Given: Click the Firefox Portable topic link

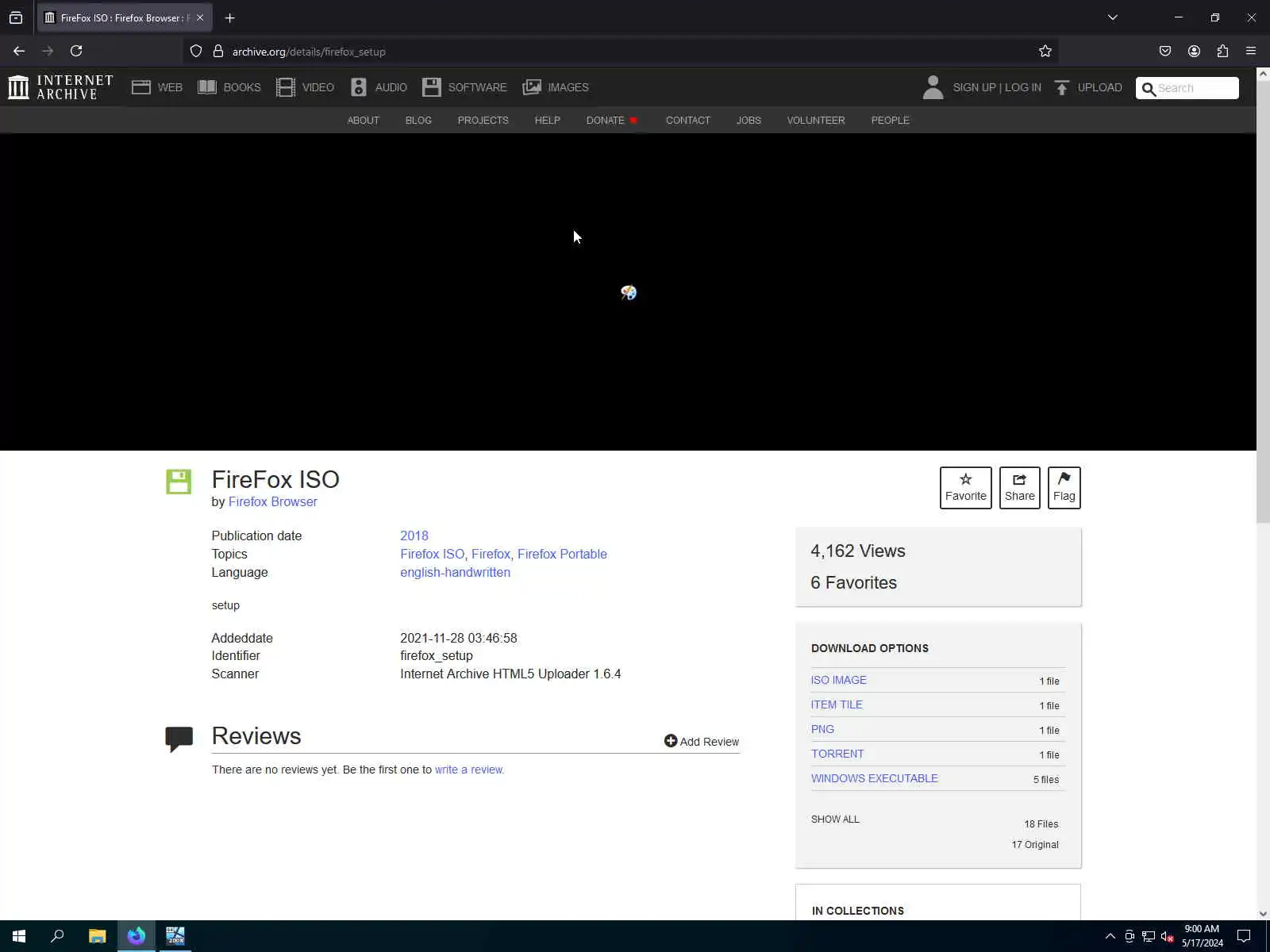Looking at the screenshot, I should pos(562,555).
